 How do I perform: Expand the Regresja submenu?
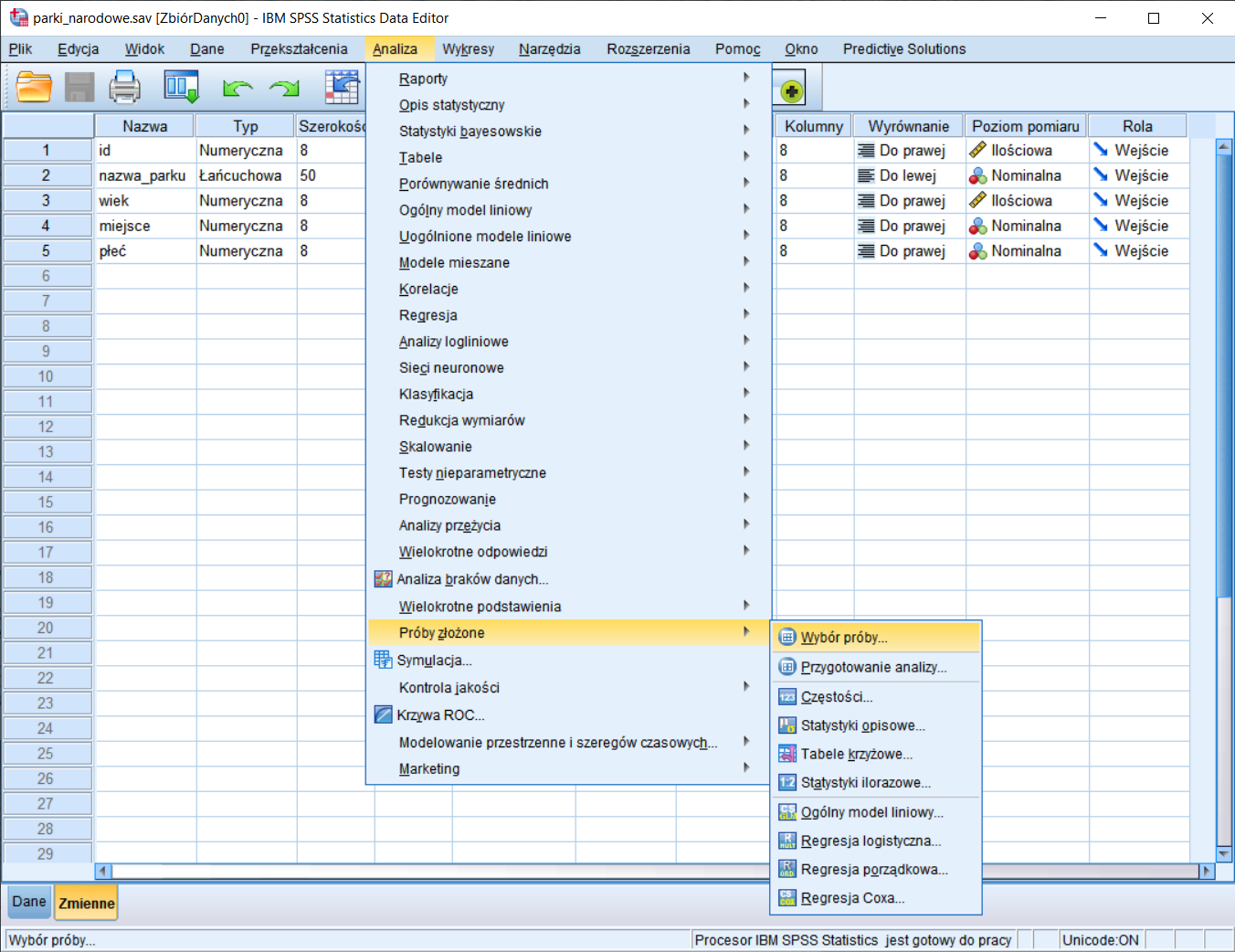[x=568, y=315]
